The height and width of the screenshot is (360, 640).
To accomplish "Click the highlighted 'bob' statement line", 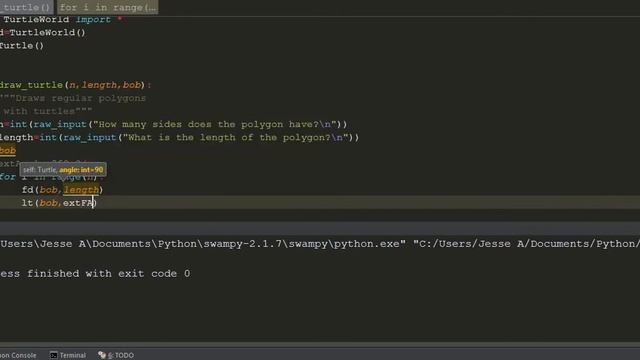I will 8,151.
